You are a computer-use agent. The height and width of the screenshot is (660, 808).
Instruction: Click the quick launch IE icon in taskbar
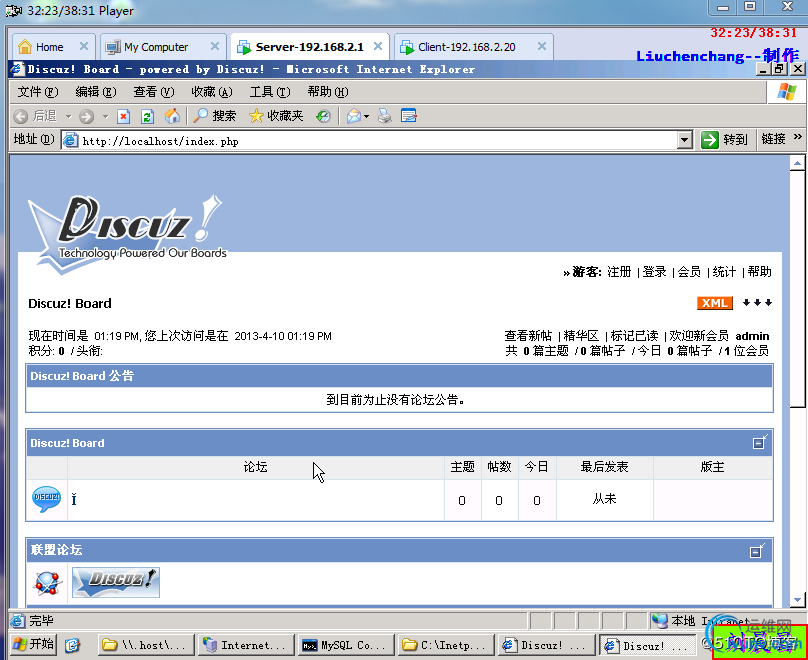[73, 645]
